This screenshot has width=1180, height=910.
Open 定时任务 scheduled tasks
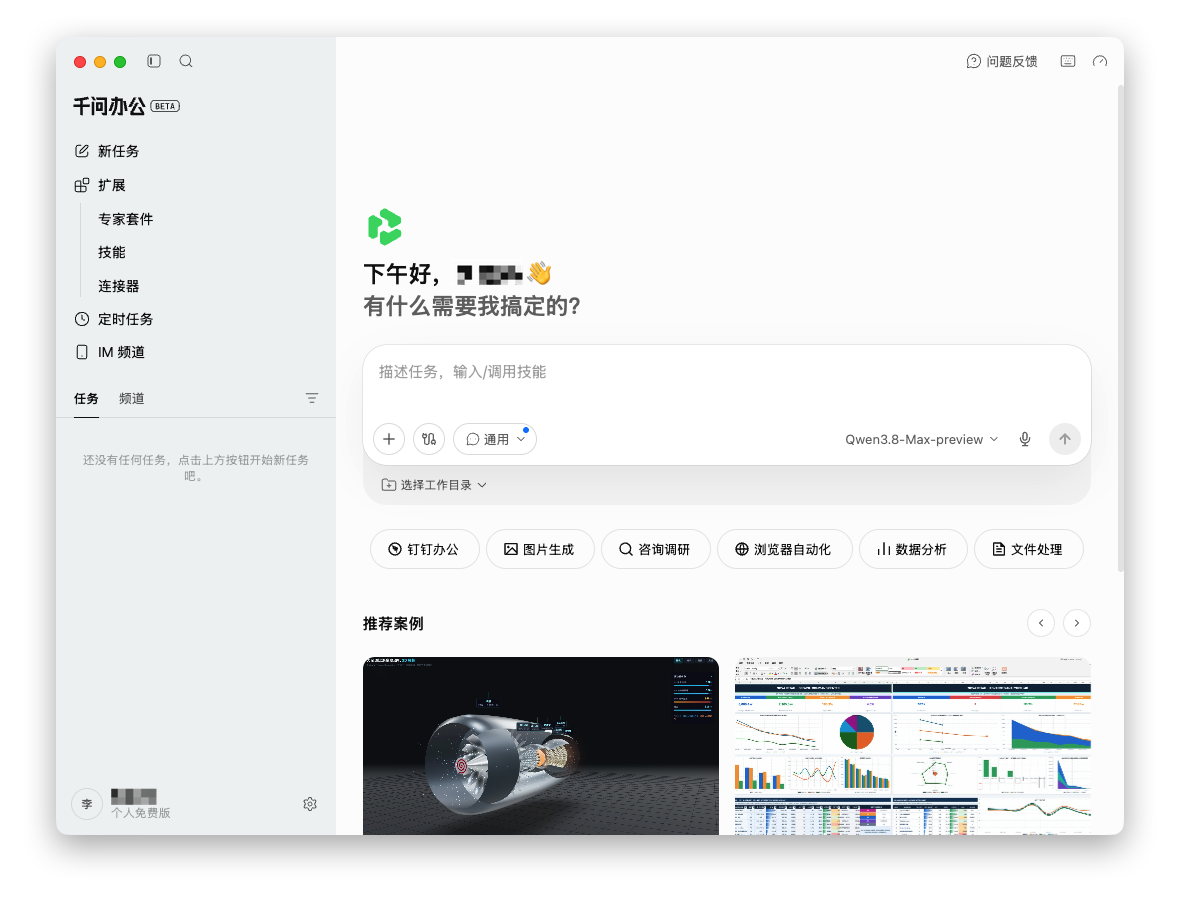[114, 319]
